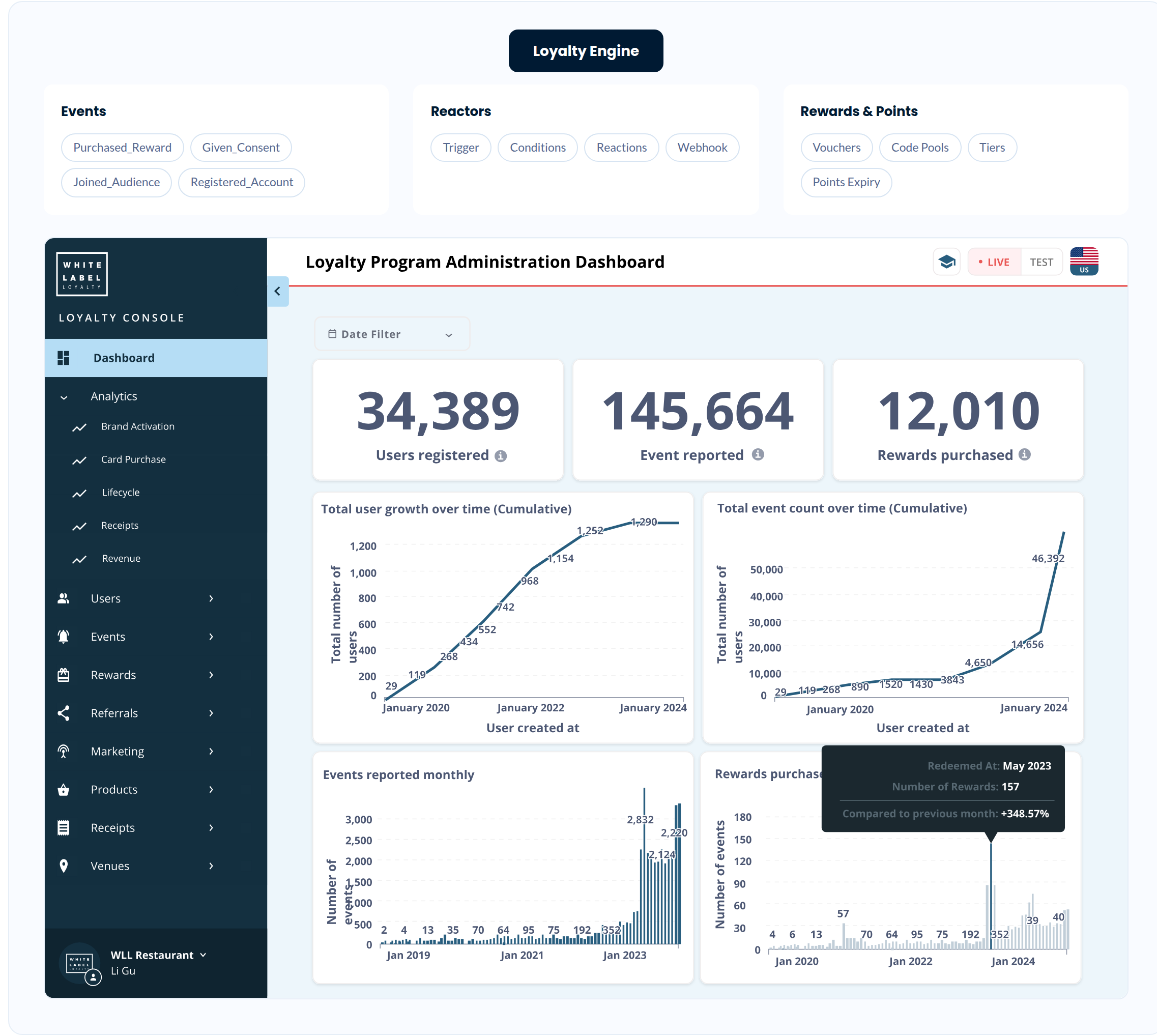The height and width of the screenshot is (1036, 1157).
Task: Click the US flag region icon
Action: click(1084, 261)
